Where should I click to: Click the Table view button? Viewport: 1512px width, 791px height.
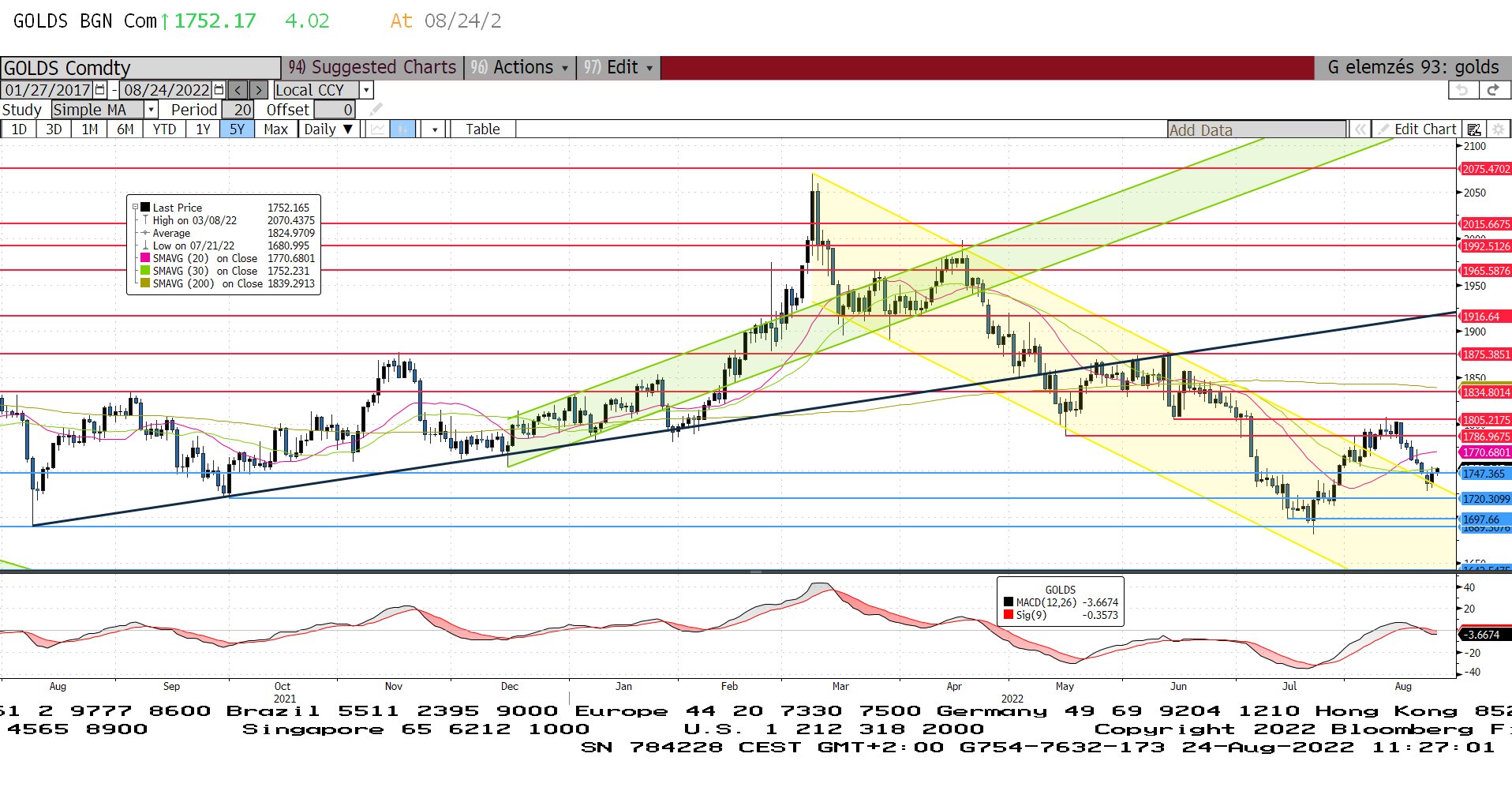(483, 129)
